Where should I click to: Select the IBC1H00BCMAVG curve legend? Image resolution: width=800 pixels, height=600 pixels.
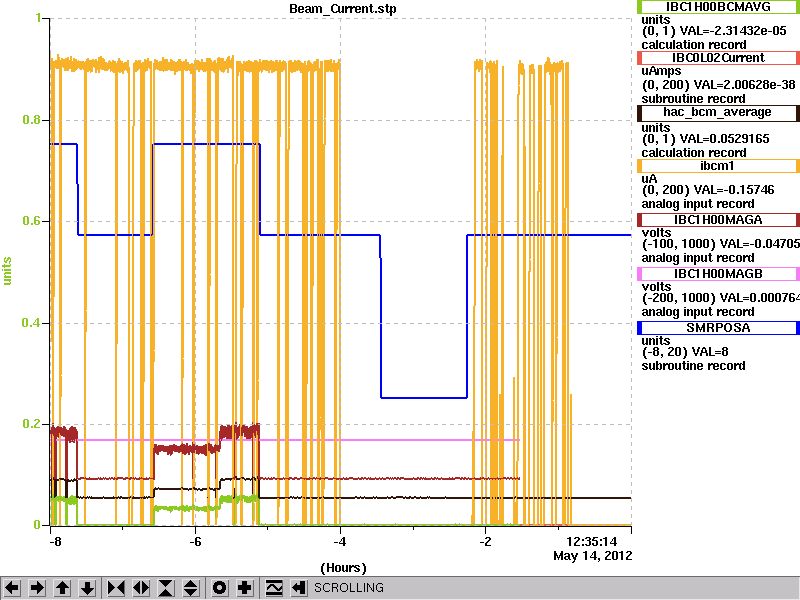click(x=718, y=7)
